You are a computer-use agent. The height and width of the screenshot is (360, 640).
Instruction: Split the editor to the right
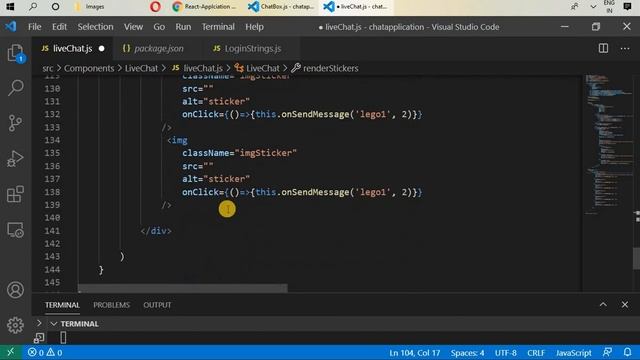tap(603, 48)
